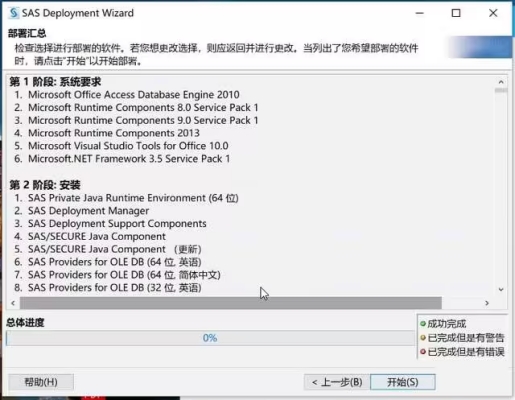Image resolution: width=515 pixels, height=400 pixels.
Task: Go back with 上一步(B) button
Action: coord(337,382)
